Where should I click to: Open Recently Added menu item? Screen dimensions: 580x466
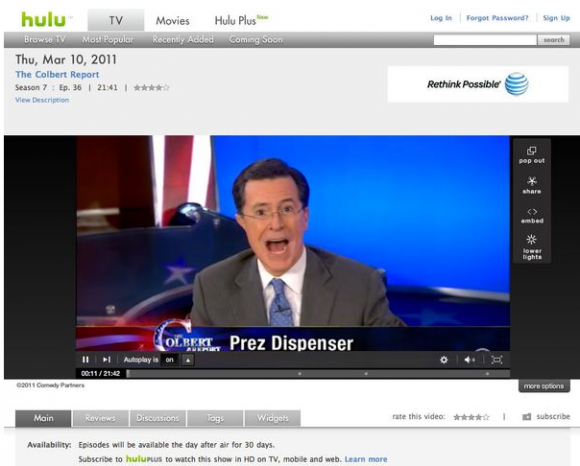click(183, 39)
